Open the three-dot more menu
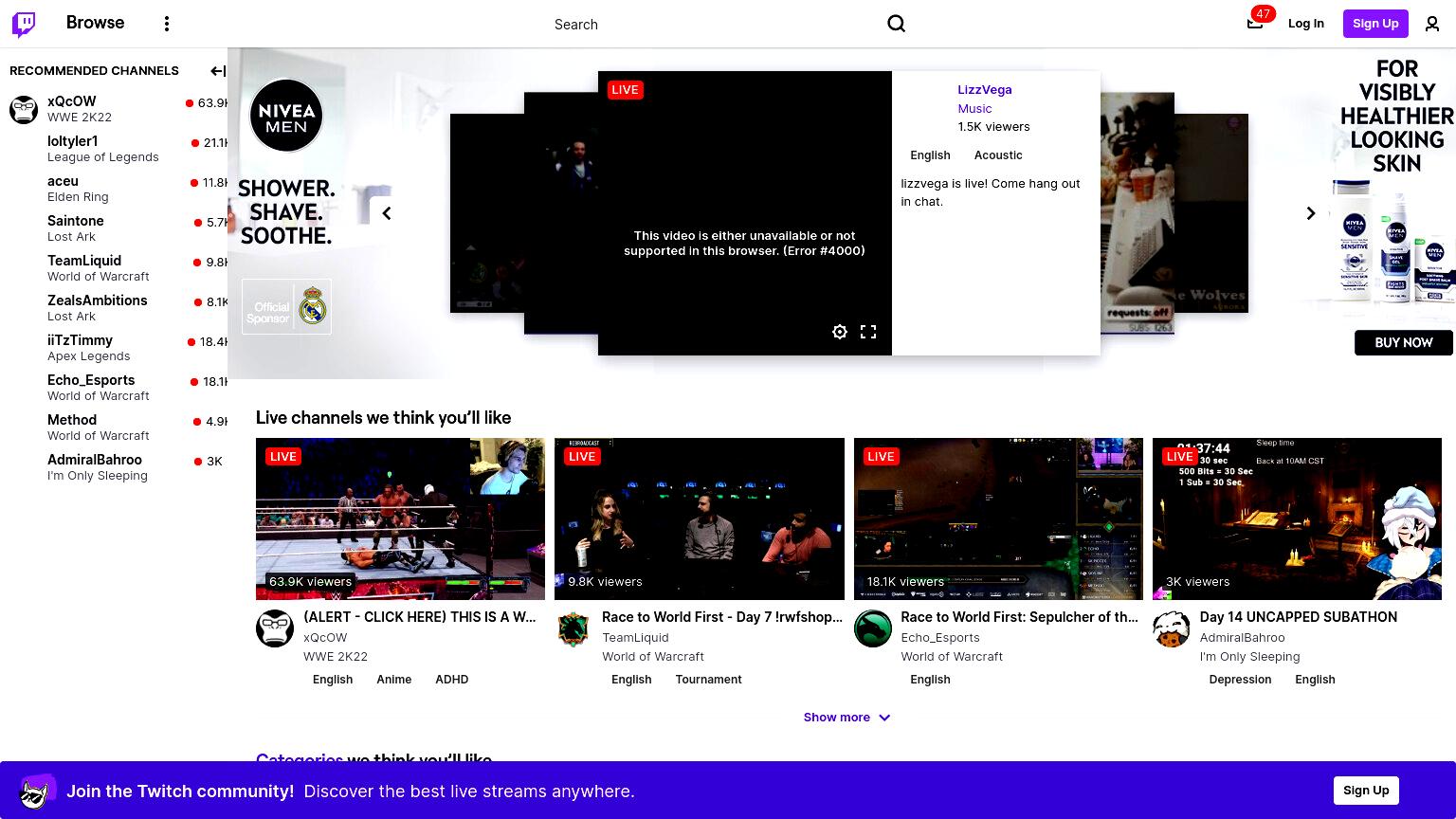This screenshot has width=1456, height=819. (x=167, y=24)
